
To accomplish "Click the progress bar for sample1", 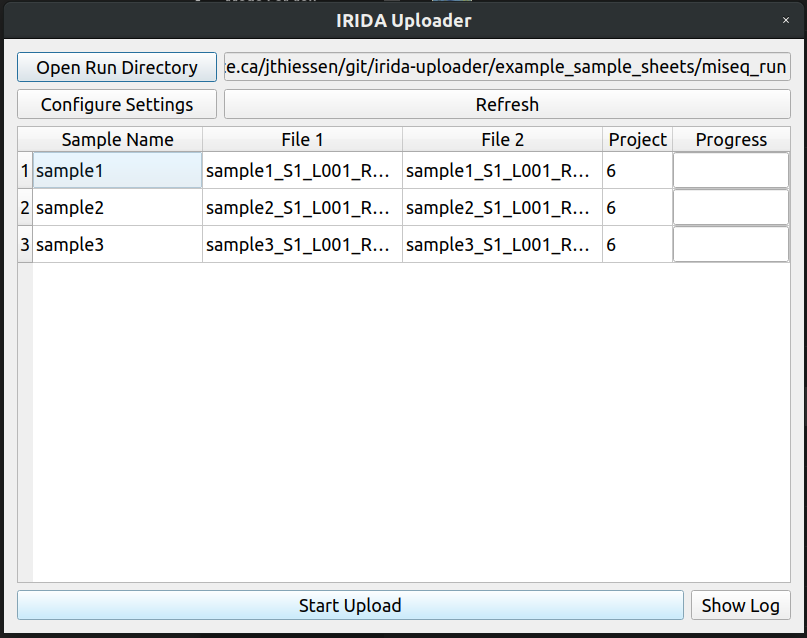I will tap(731, 170).
